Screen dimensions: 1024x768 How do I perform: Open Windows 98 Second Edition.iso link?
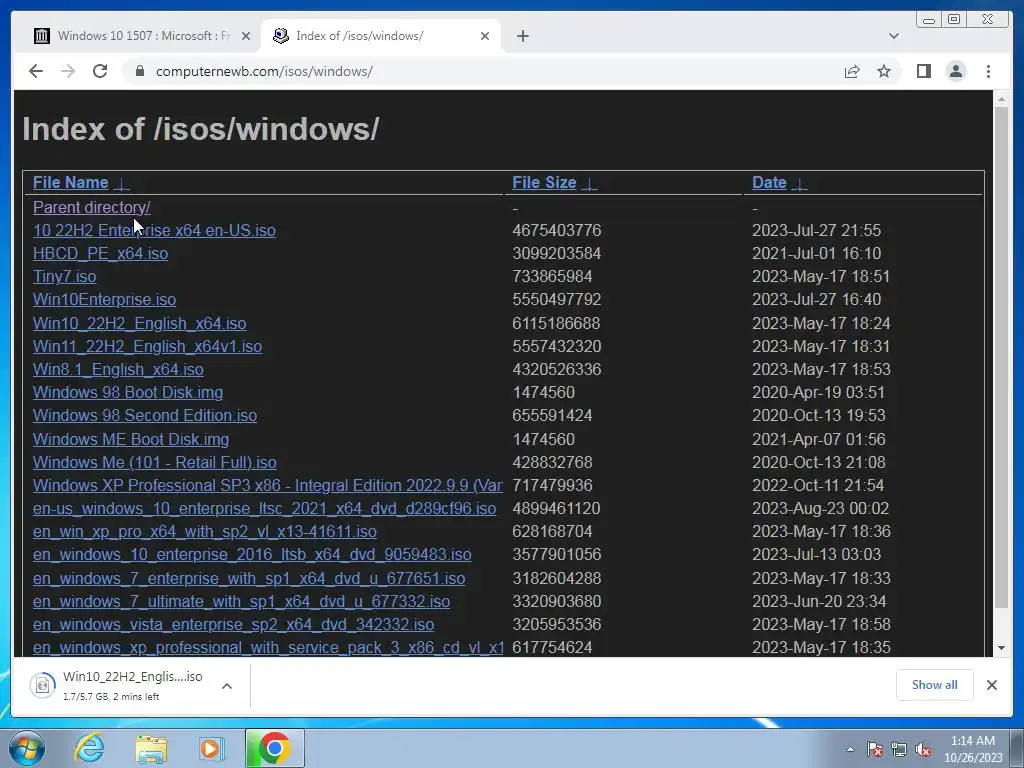145,415
